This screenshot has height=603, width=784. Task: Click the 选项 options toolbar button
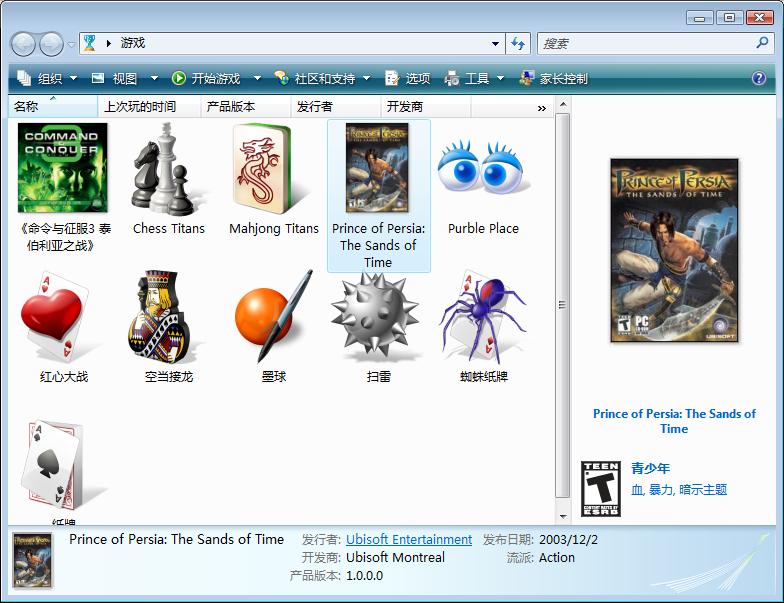coord(408,78)
